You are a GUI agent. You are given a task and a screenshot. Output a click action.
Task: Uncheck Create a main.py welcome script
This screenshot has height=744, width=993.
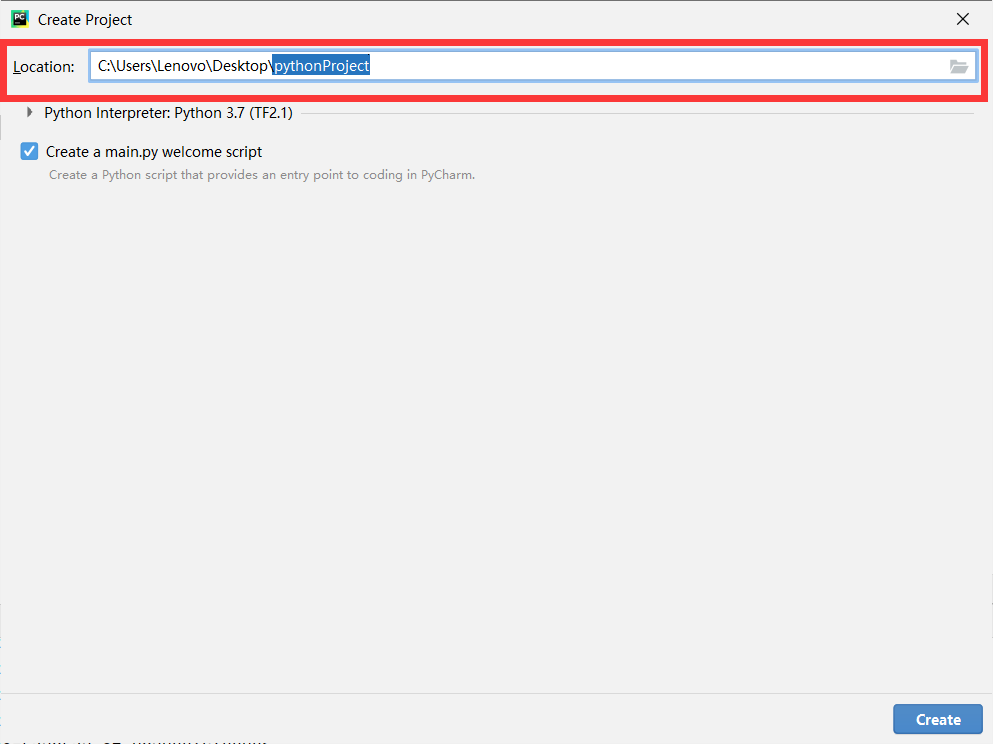[29, 151]
